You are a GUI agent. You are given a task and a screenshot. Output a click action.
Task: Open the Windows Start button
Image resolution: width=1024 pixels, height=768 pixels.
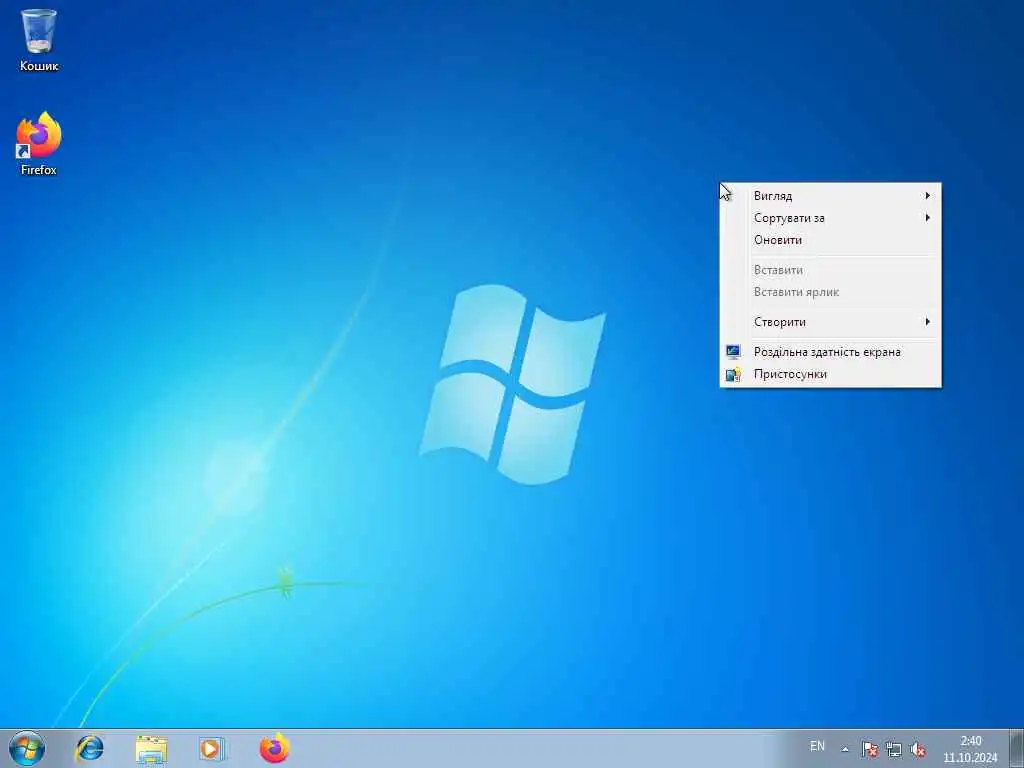(27, 748)
